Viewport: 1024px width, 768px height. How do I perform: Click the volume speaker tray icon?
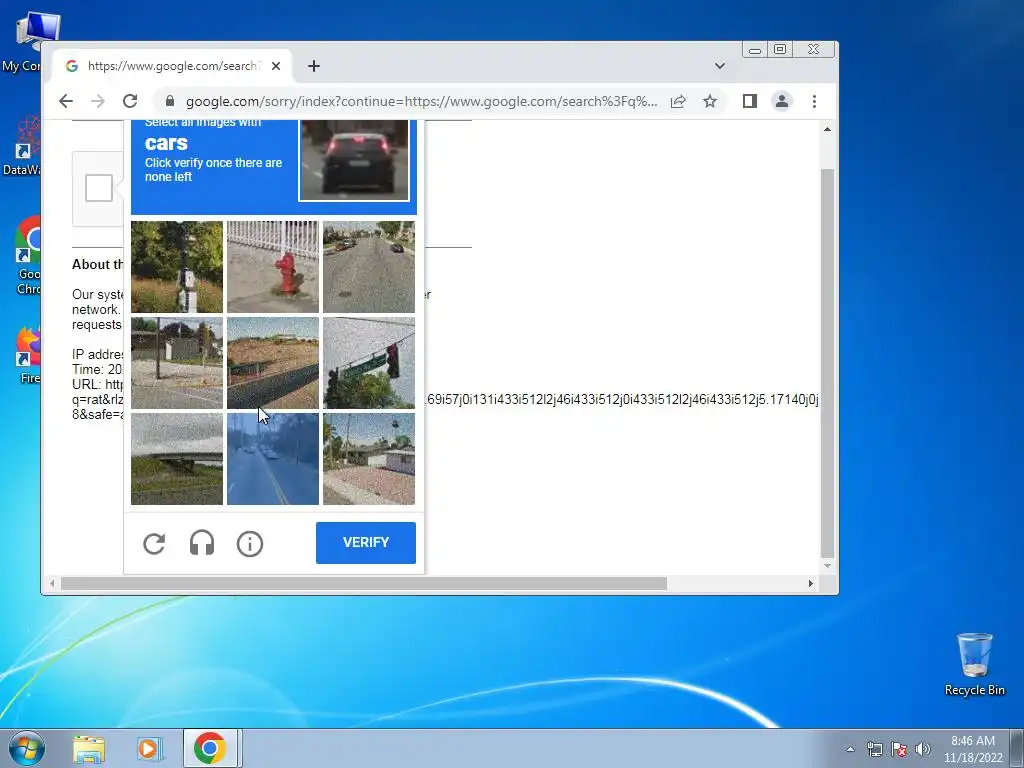(923, 749)
